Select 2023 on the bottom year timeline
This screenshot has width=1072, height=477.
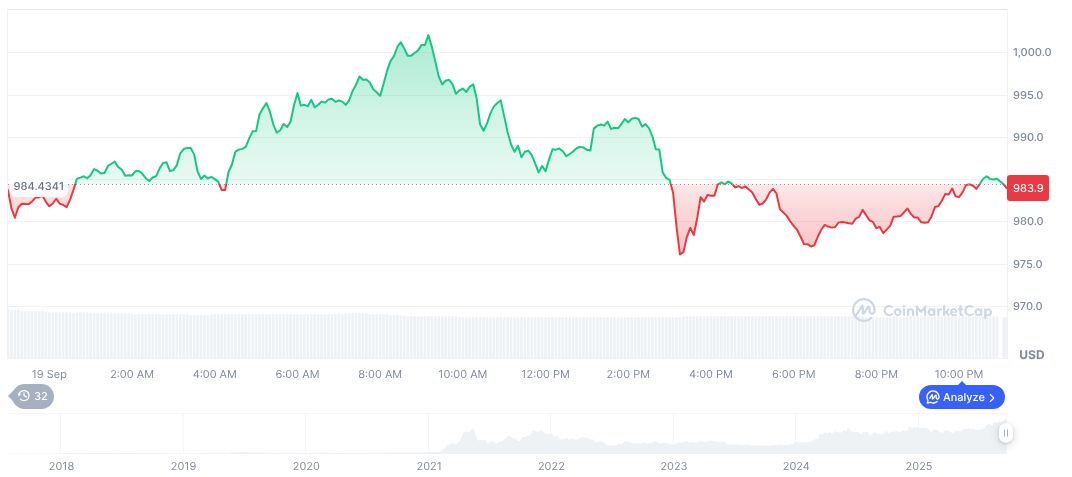point(674,466)
